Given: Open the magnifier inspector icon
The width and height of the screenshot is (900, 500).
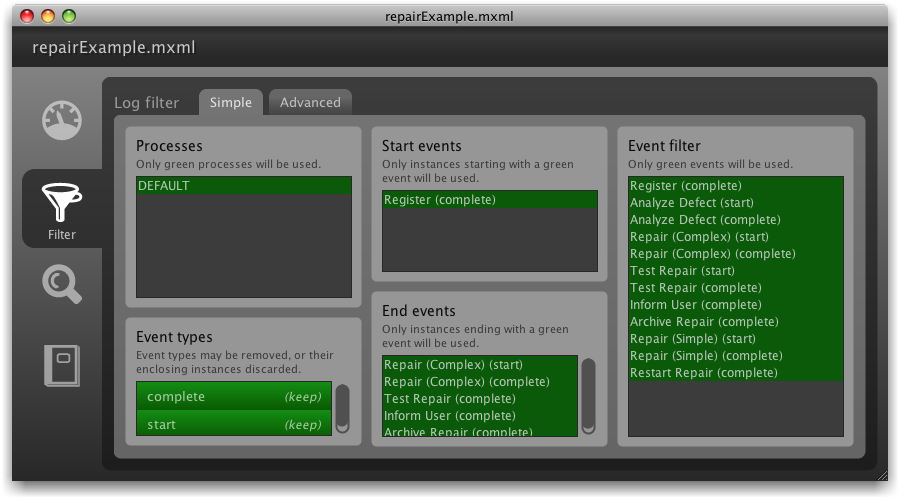Looking at the screenshot, I should pyautogui.click(x=62, y=284).
